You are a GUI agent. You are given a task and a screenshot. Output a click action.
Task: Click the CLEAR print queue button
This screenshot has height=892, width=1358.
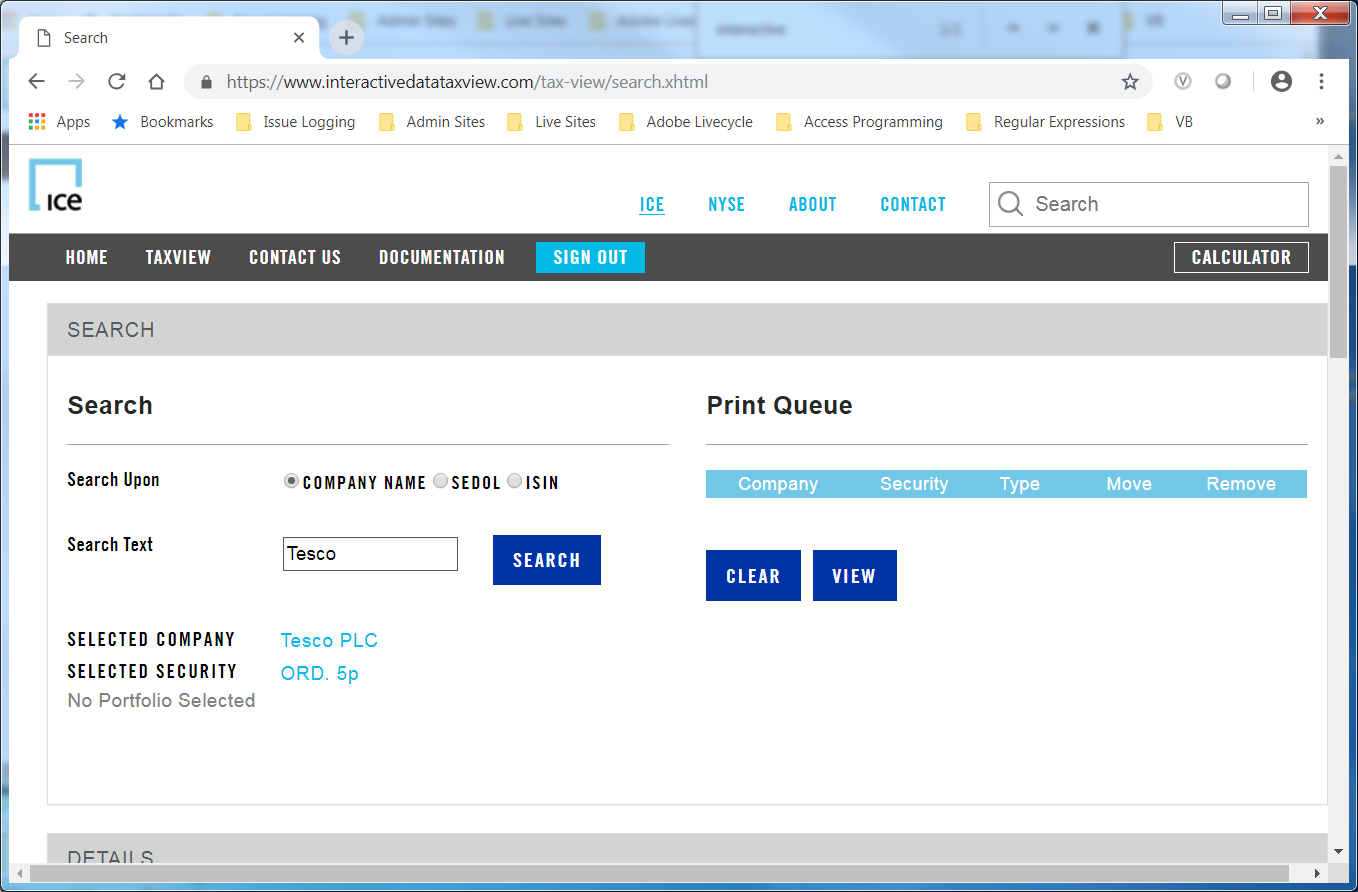pyautogui.click(x=753, y=576)
